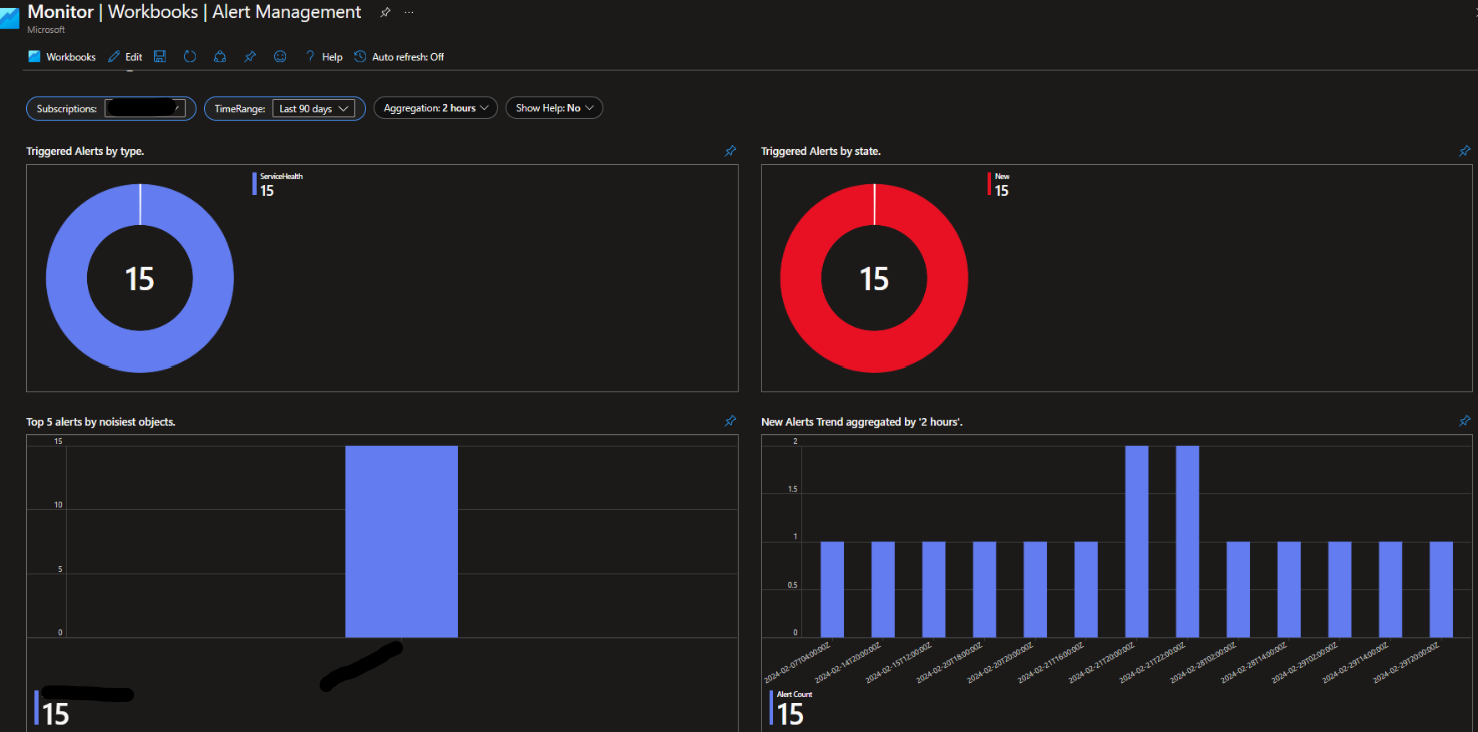Pin the New Alerts Trend chart
This screenshot has width=1478, height=732.
[1464, 421]
